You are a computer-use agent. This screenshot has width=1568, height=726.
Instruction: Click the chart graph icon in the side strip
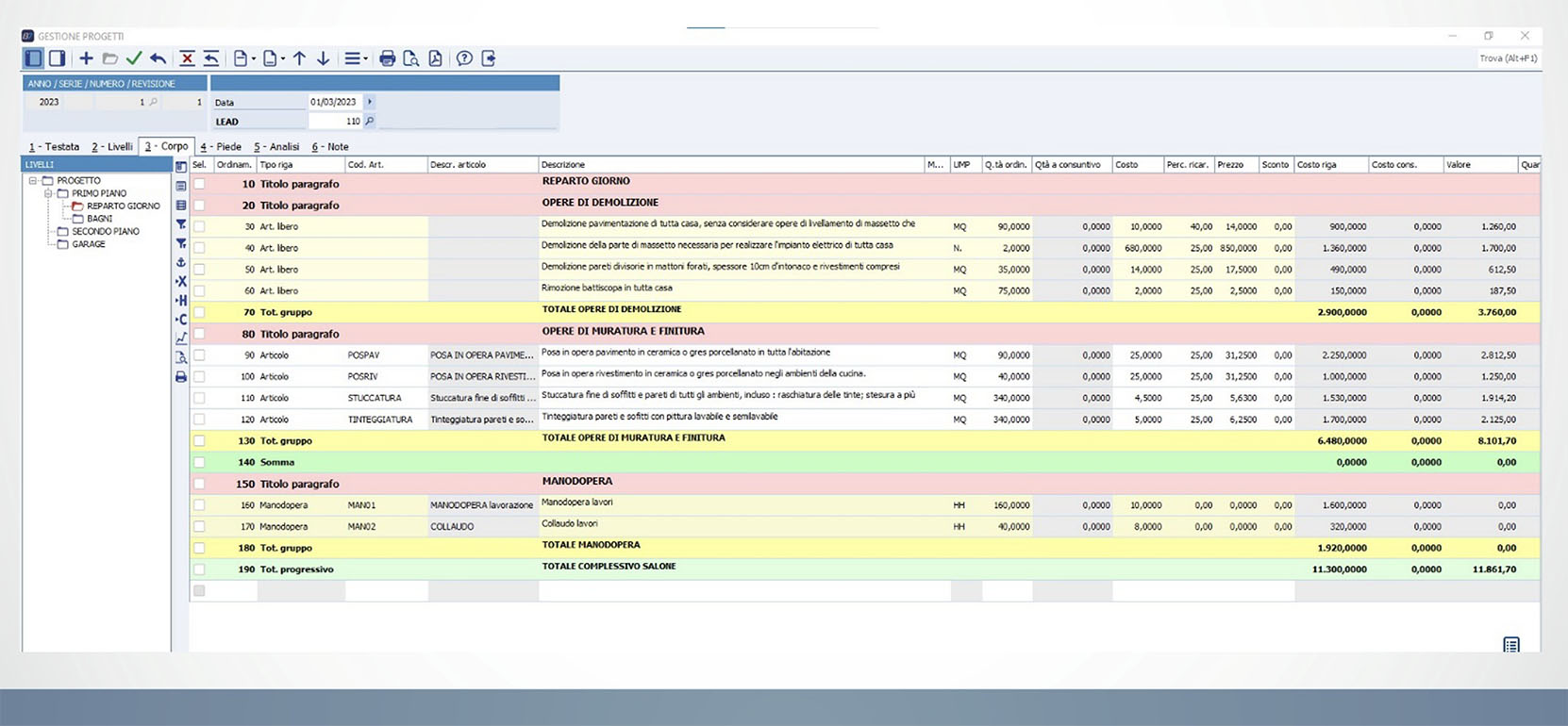pos(181,338)
